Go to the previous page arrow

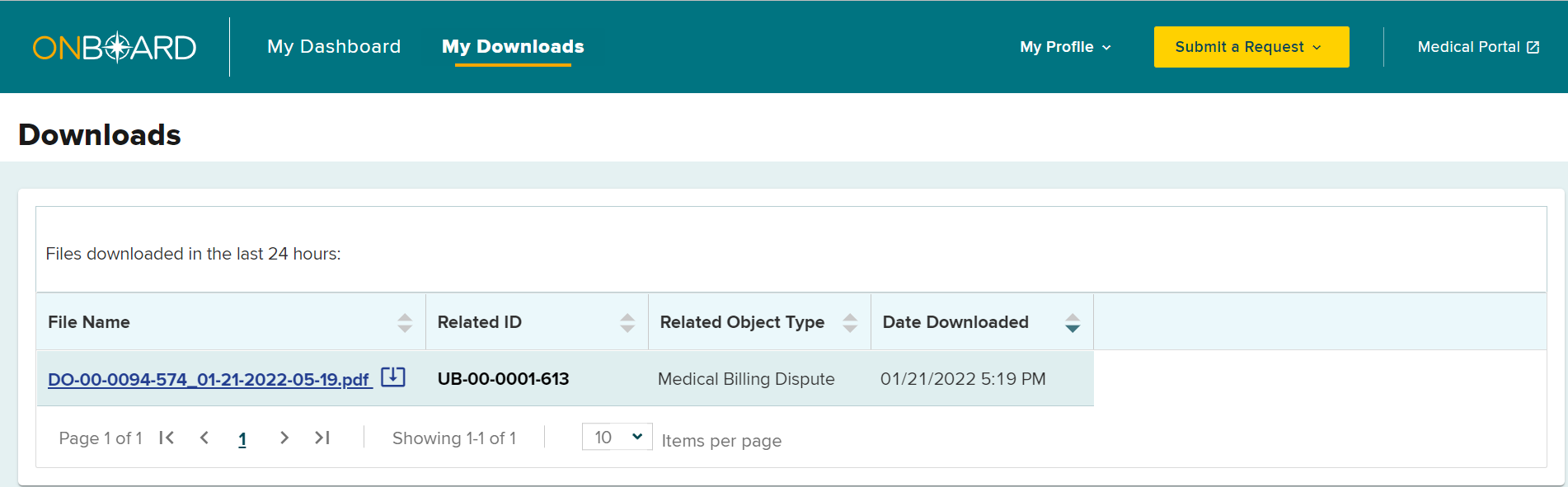click(204, 438)
